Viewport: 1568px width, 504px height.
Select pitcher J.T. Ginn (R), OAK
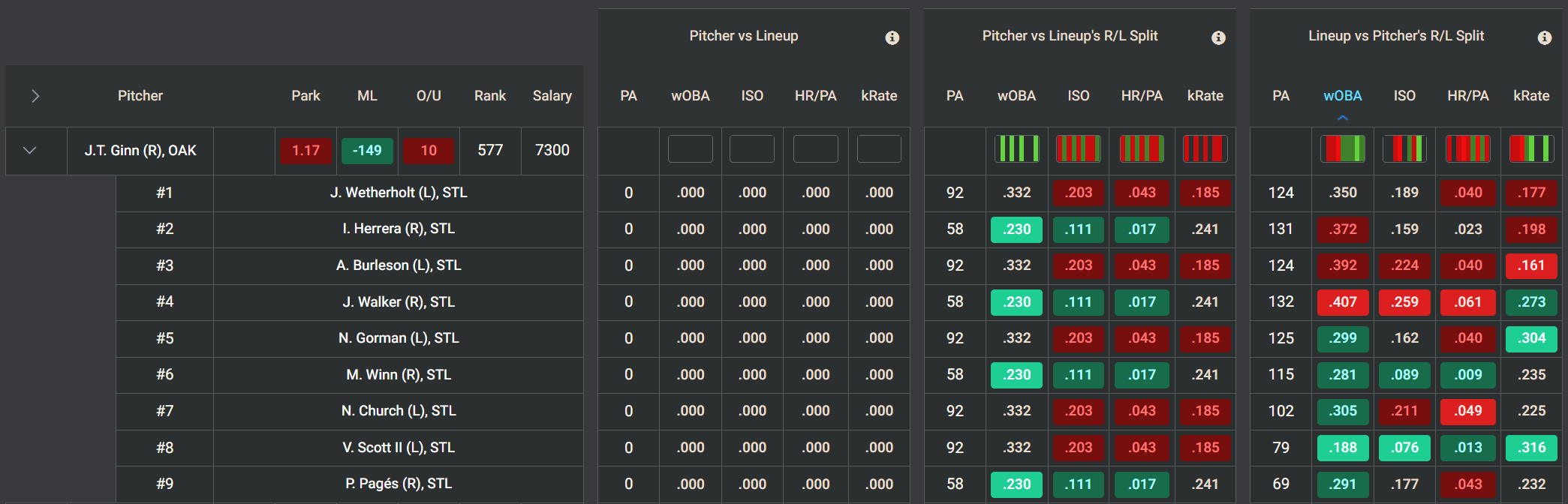click(x=140, y=150)
